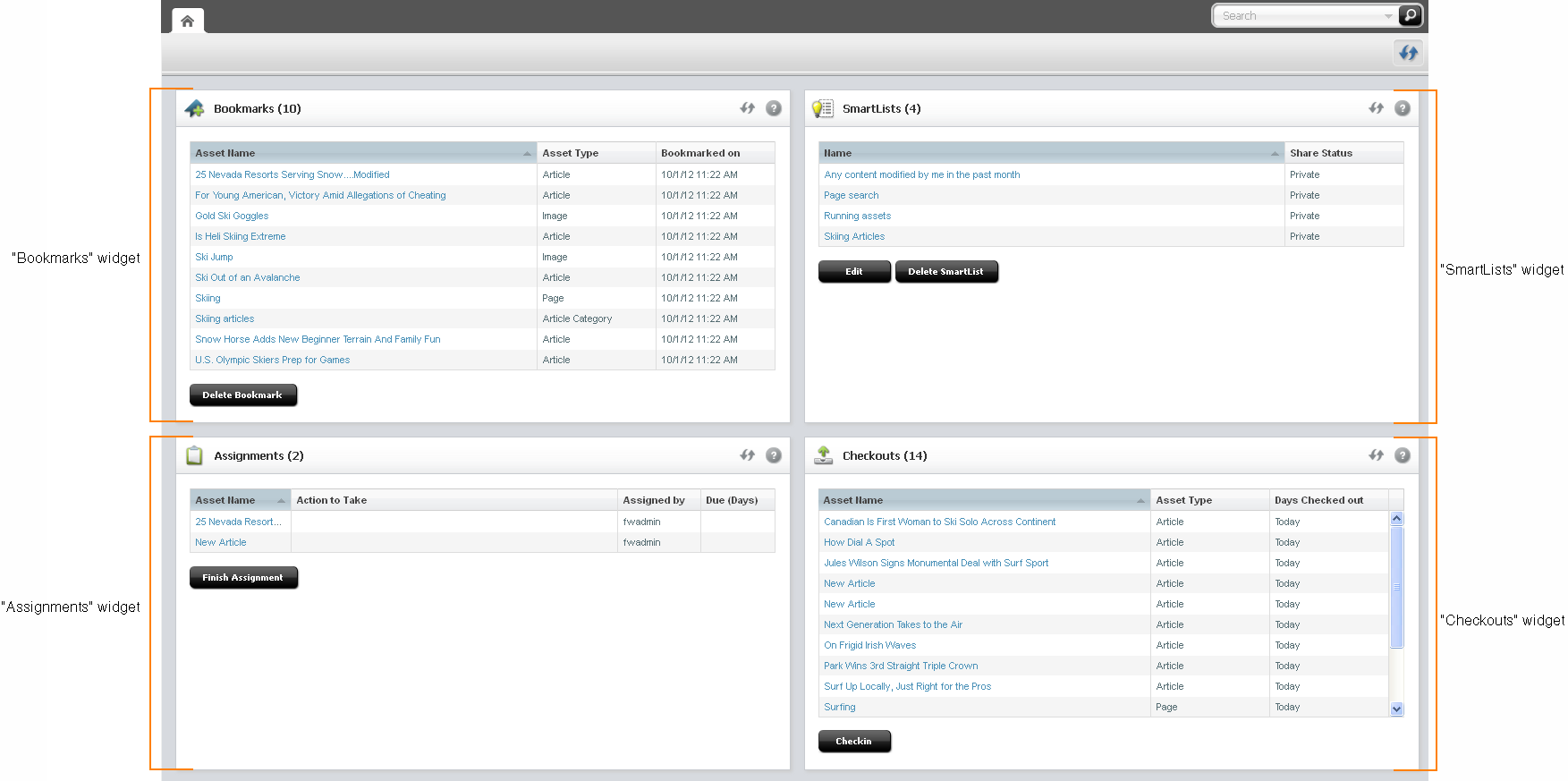Click the Bookmarks widget title icon

194,108
